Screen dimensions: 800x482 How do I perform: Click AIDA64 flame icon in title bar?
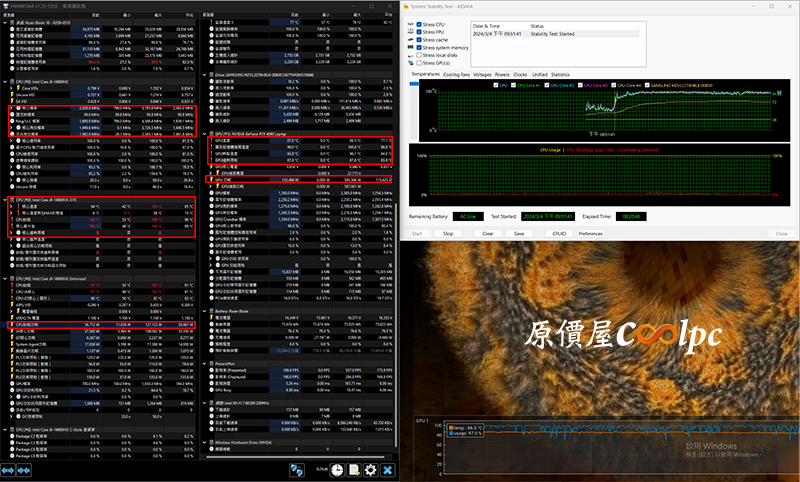tap(406, 6)
